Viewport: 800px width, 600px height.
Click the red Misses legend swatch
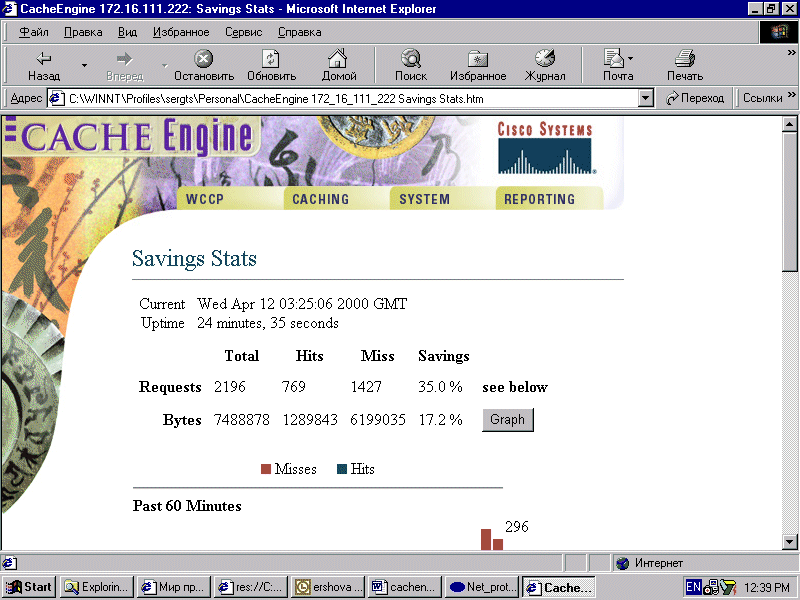coord(266,469)
